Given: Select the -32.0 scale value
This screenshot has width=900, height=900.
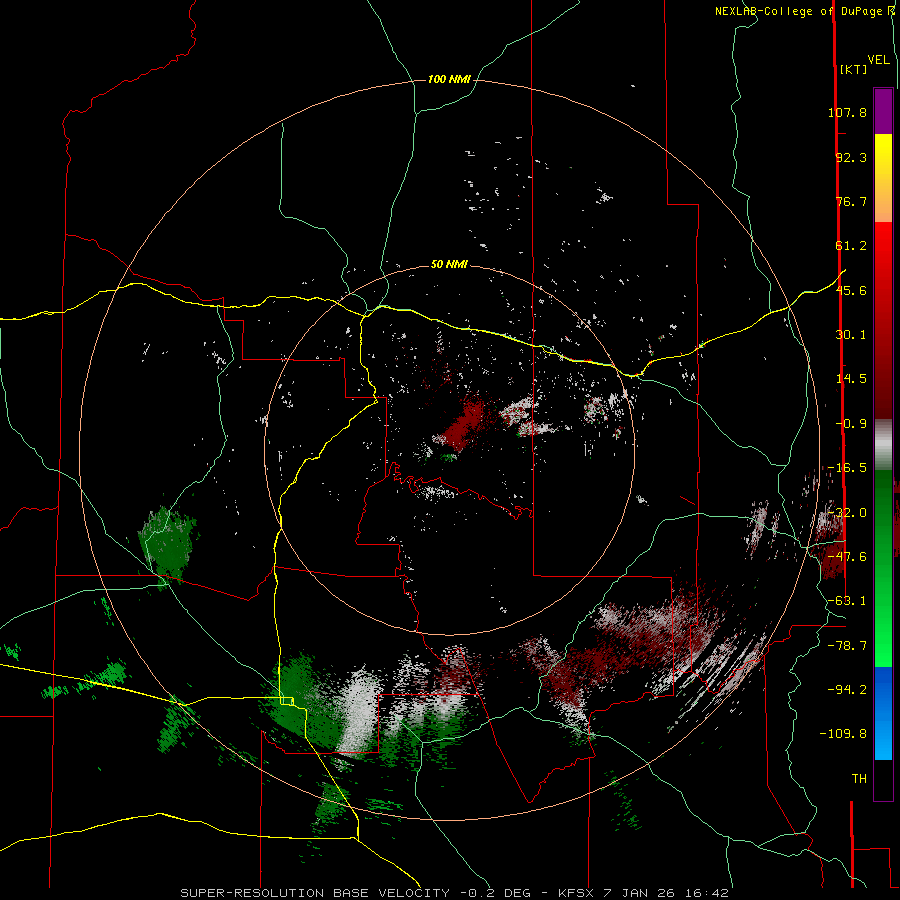Looking at the screenshot, I should click(847, 513).
